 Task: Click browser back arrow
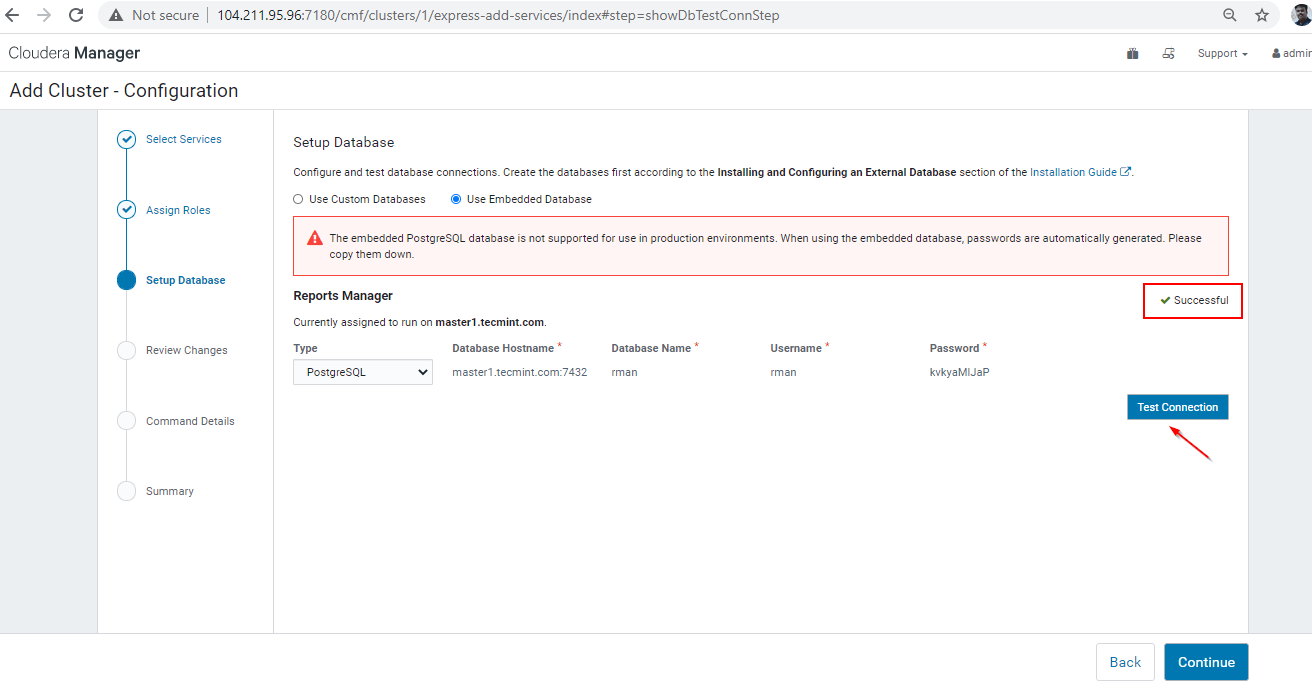point(13,15)
